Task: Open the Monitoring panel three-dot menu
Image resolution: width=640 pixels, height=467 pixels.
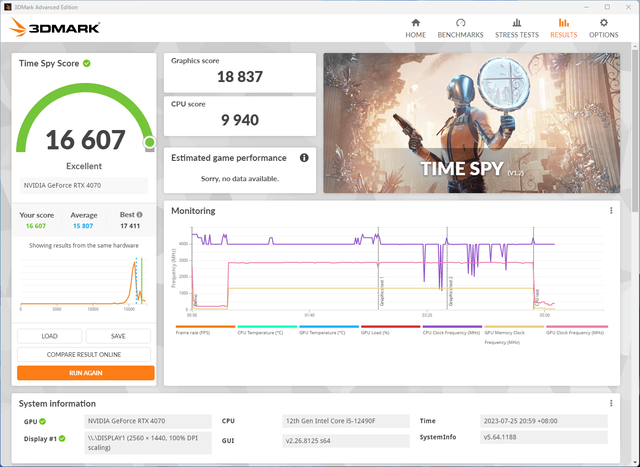Action: (x=611, y=211)
